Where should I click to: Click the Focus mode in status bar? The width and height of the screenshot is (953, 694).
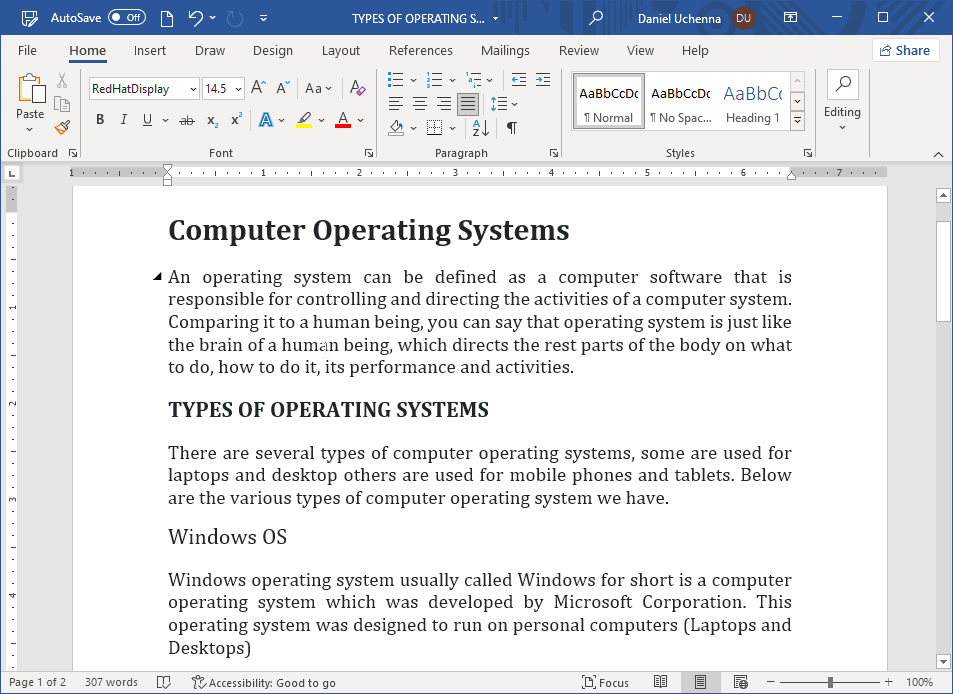click(x=605, y=683)
